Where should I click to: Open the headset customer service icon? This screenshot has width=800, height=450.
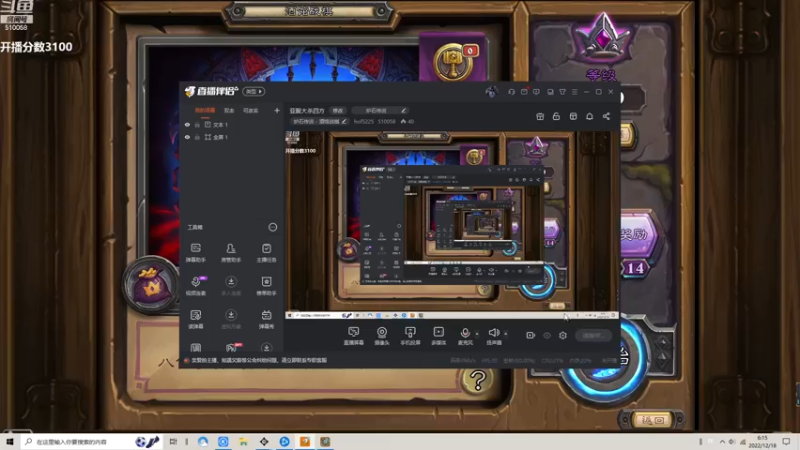point(511,92)
